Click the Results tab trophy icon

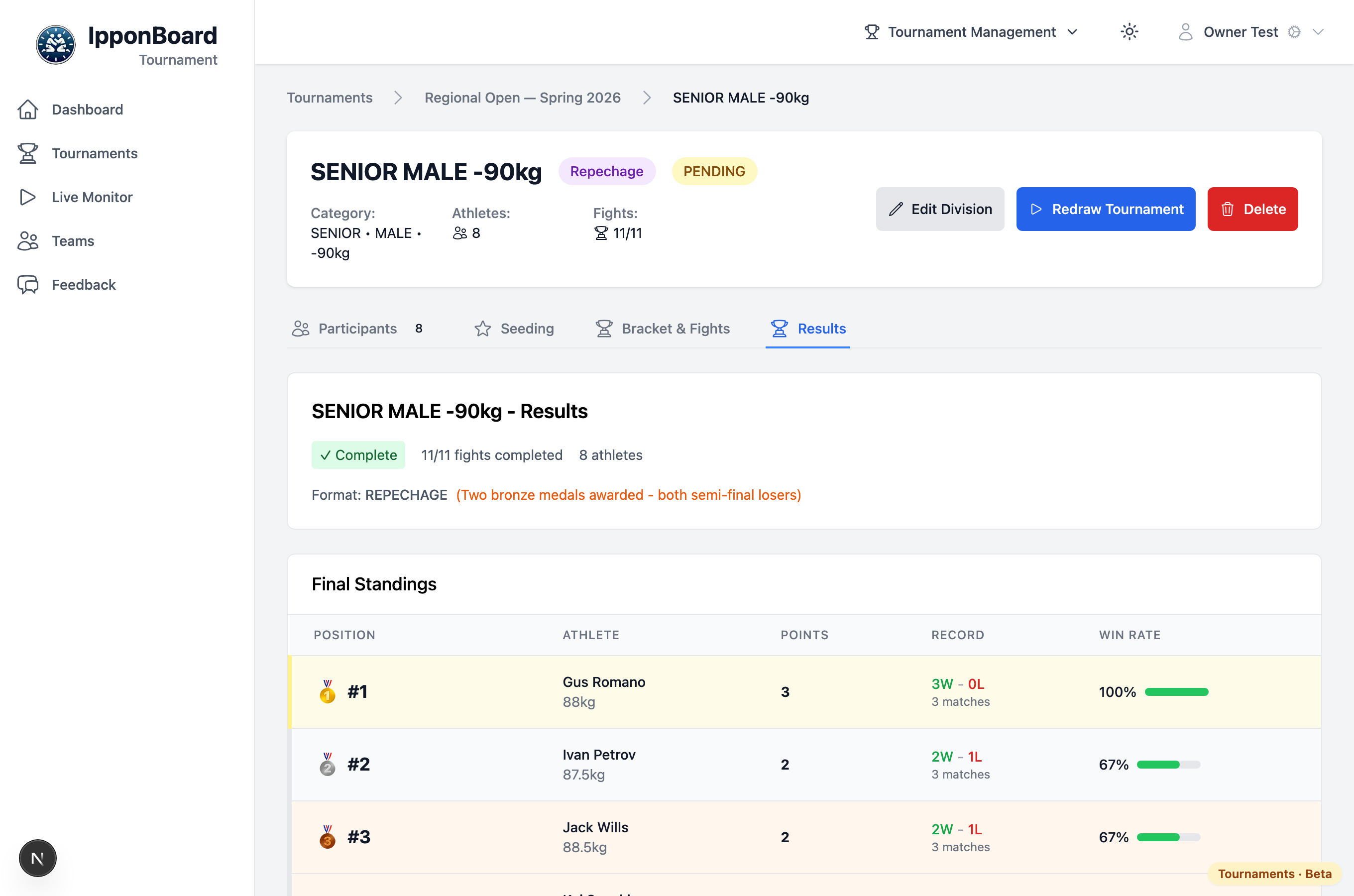pos(779,329)
